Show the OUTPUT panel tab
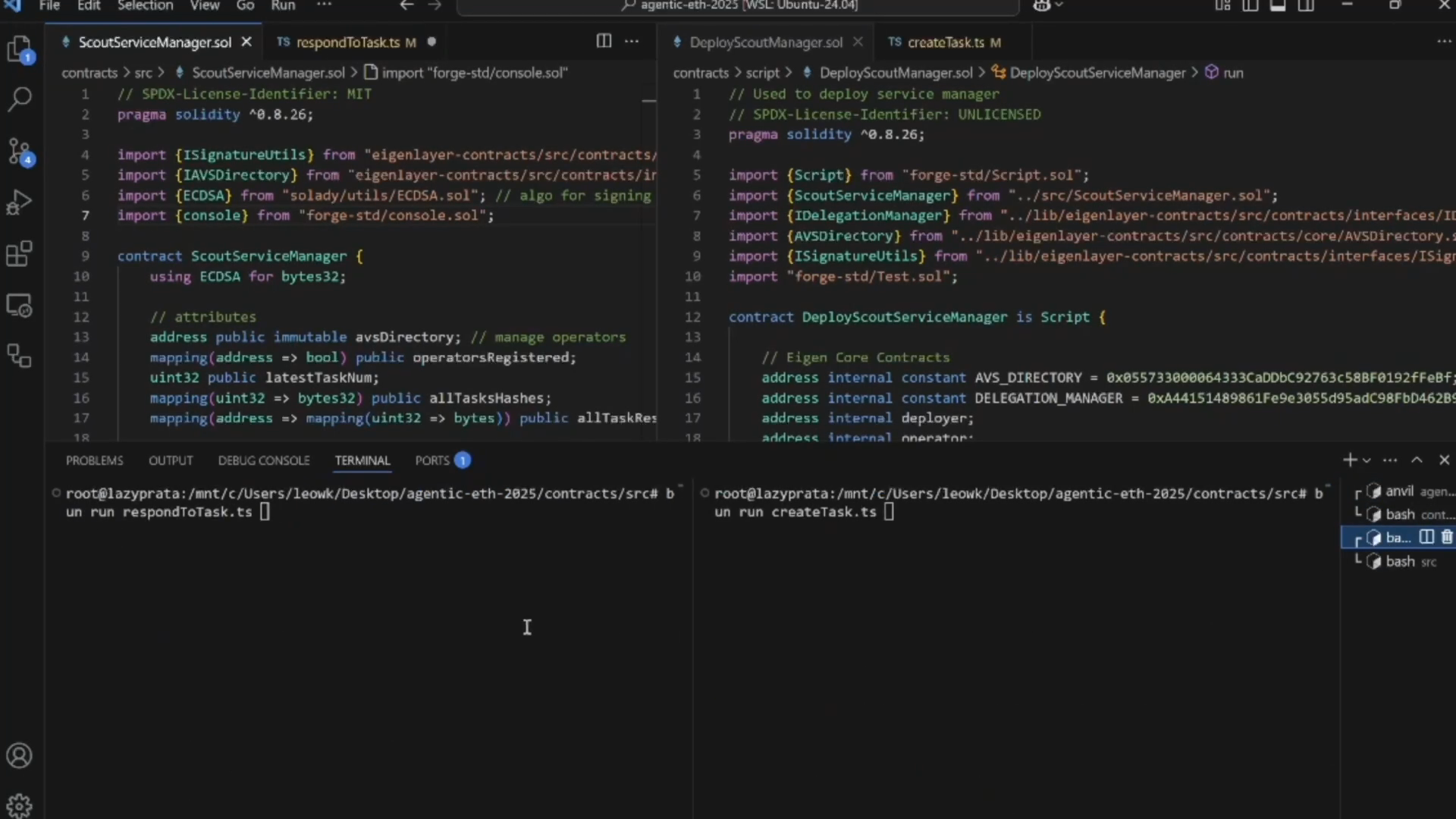This screenshot has width=1456, height=819. click(171, 460)
